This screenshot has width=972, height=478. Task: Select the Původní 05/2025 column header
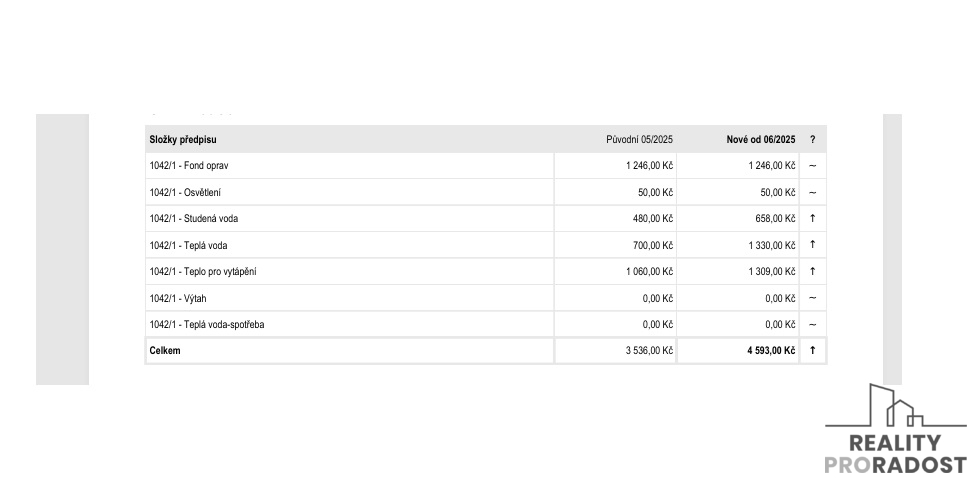click(639, 140)
